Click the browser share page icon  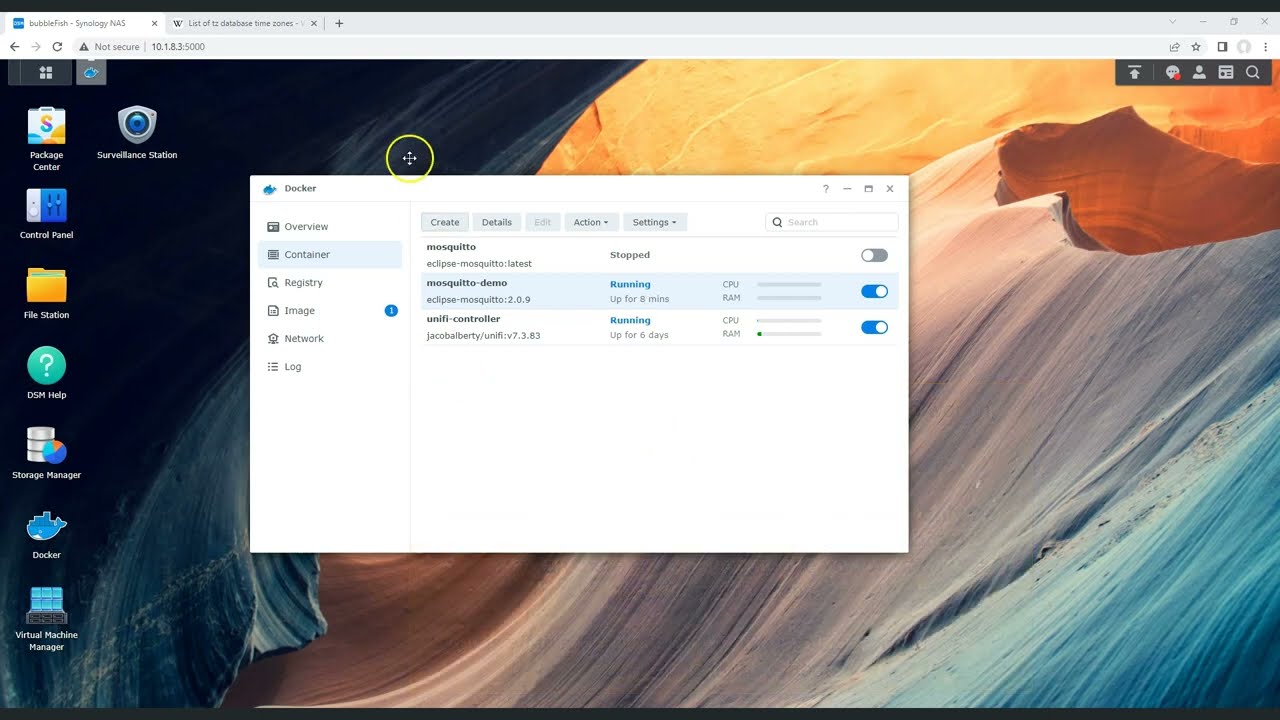tap(1174, 46)
